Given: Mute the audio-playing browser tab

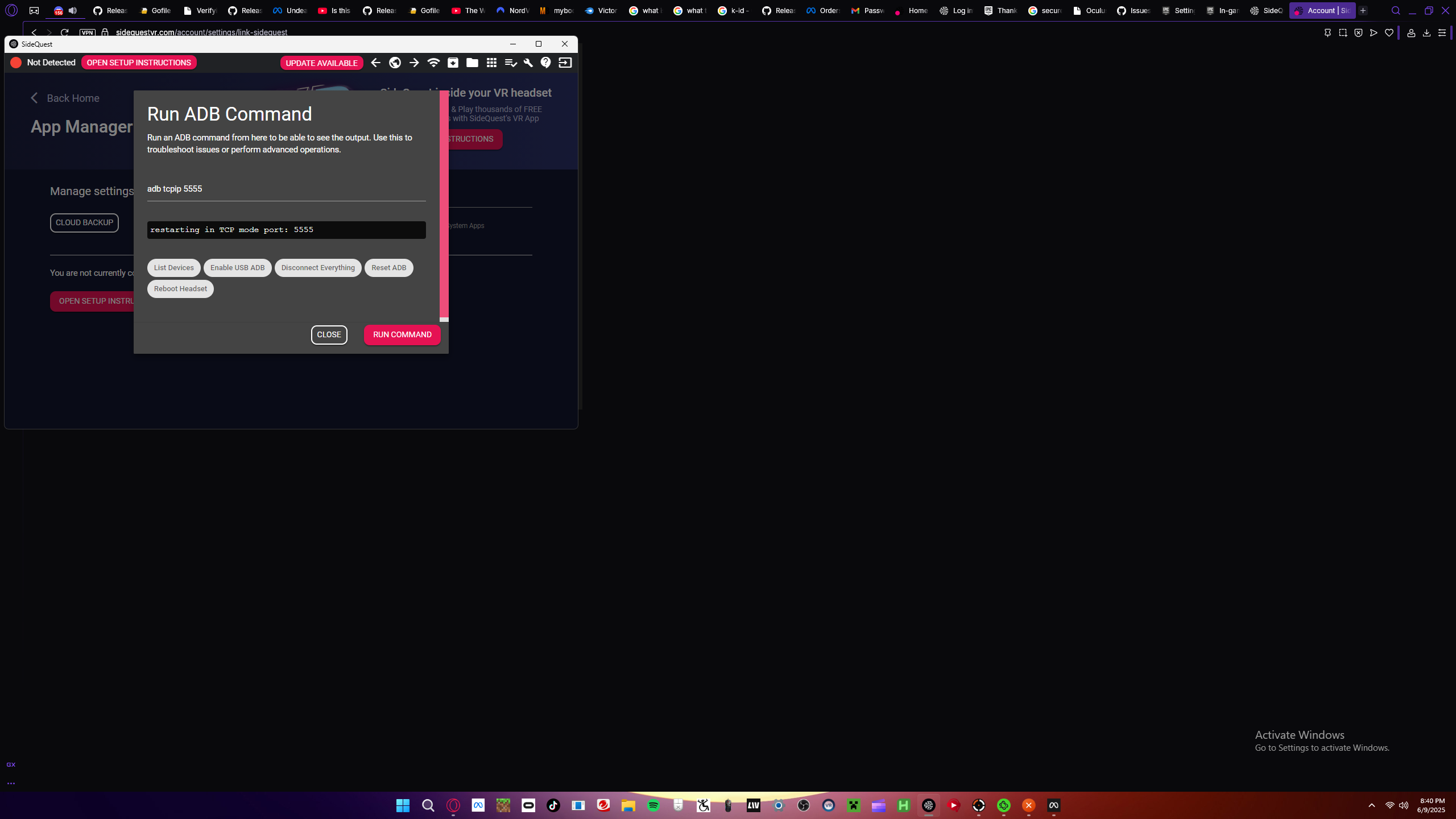Looking at the screenshot, I should 73,10.
